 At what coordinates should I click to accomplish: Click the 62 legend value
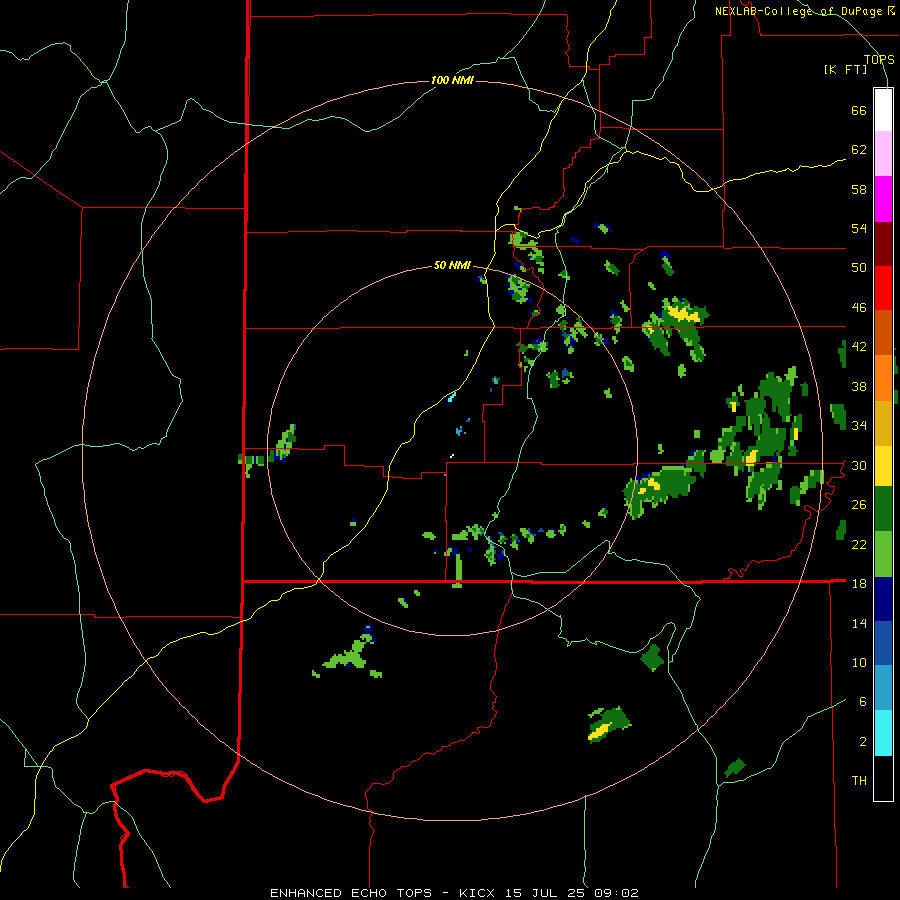click(x=859, y=150)
